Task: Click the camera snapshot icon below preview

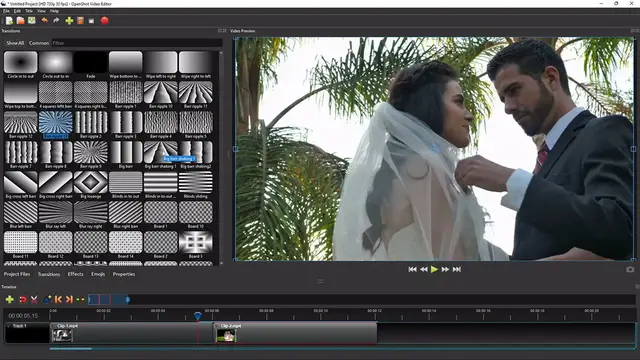Action: (630, 269)
